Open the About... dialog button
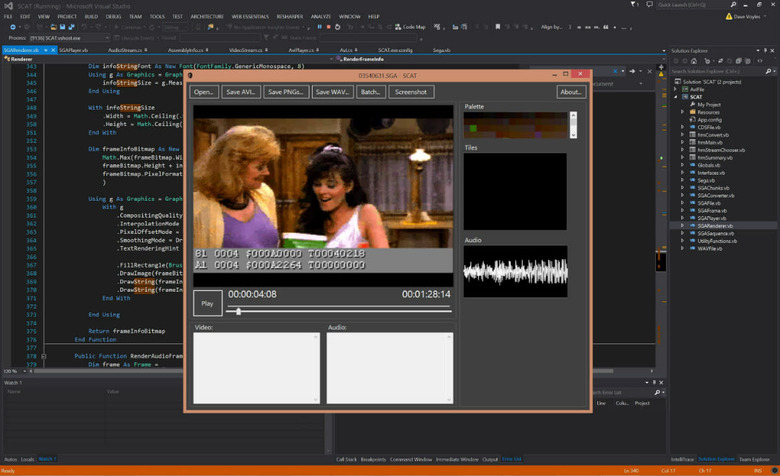 pyautogui.click(x=570, y=91)
